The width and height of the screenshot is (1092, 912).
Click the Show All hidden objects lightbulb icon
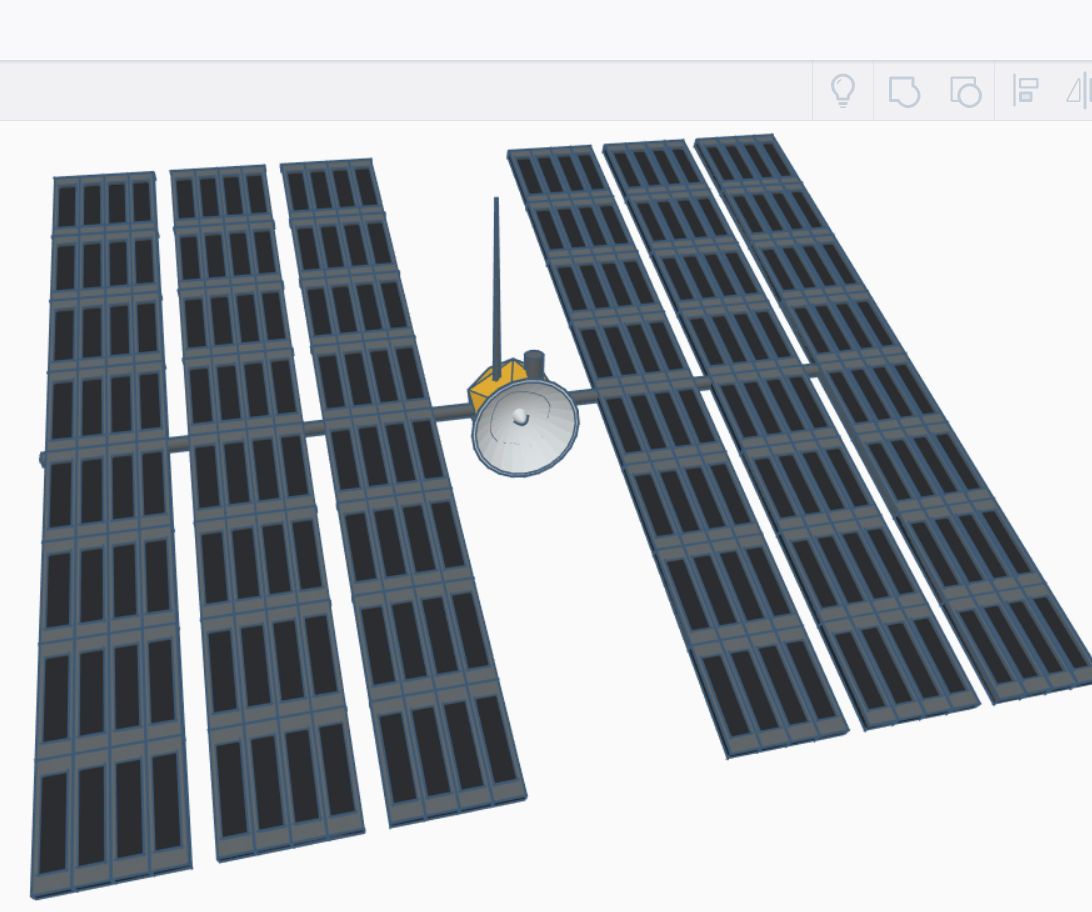tap(843, 91)
